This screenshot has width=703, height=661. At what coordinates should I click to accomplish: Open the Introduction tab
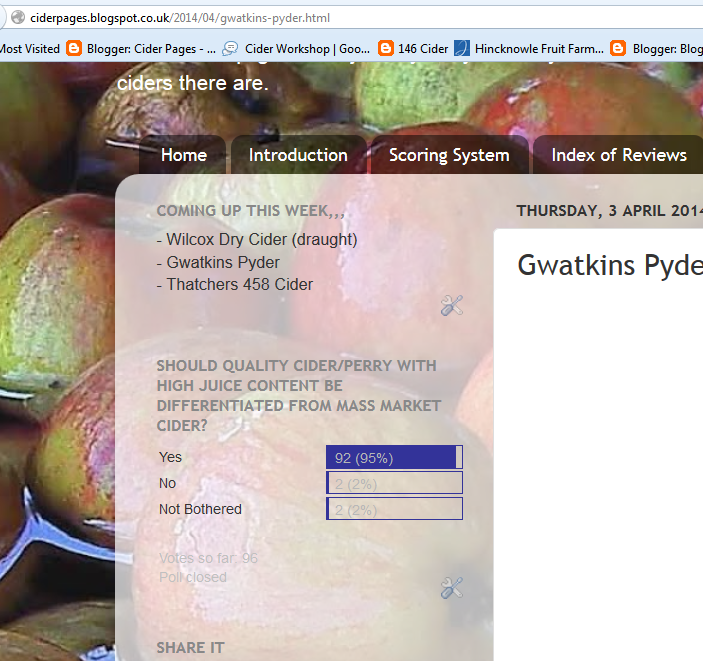coord(298,155)
